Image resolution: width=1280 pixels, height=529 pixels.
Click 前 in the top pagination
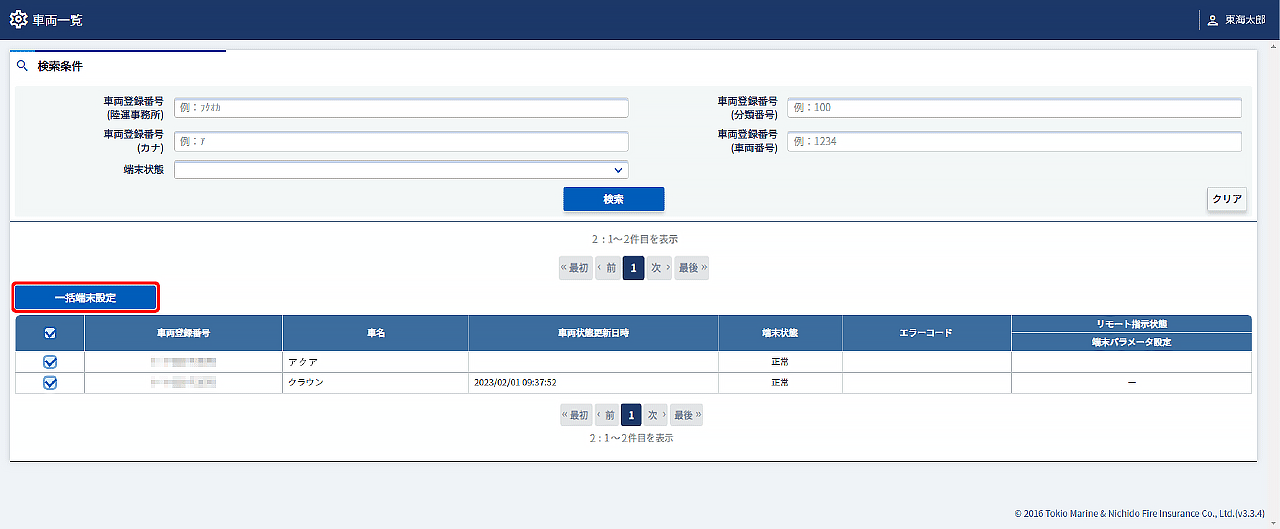[607, 268]
